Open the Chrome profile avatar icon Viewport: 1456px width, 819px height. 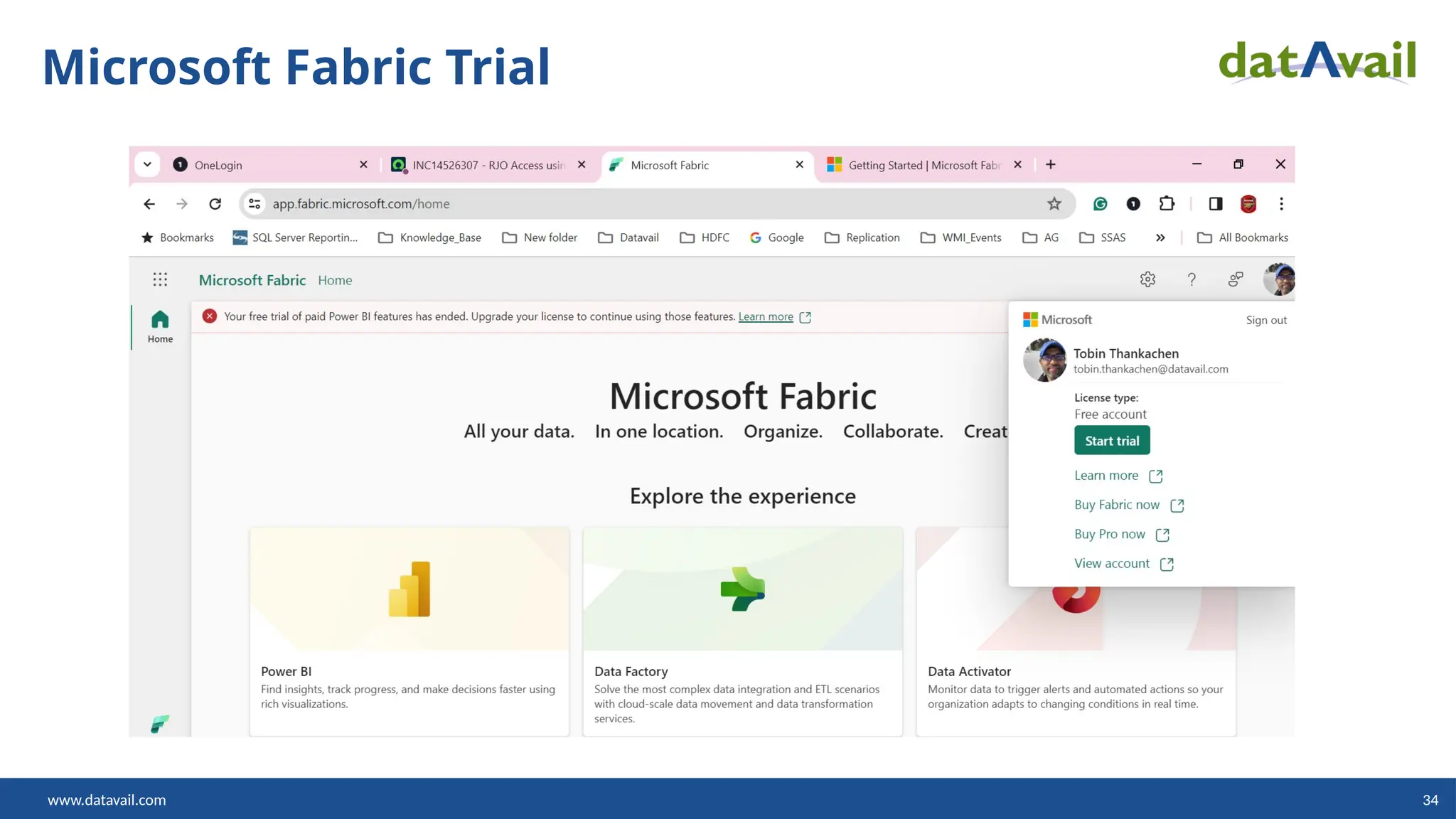[1248, 204]
